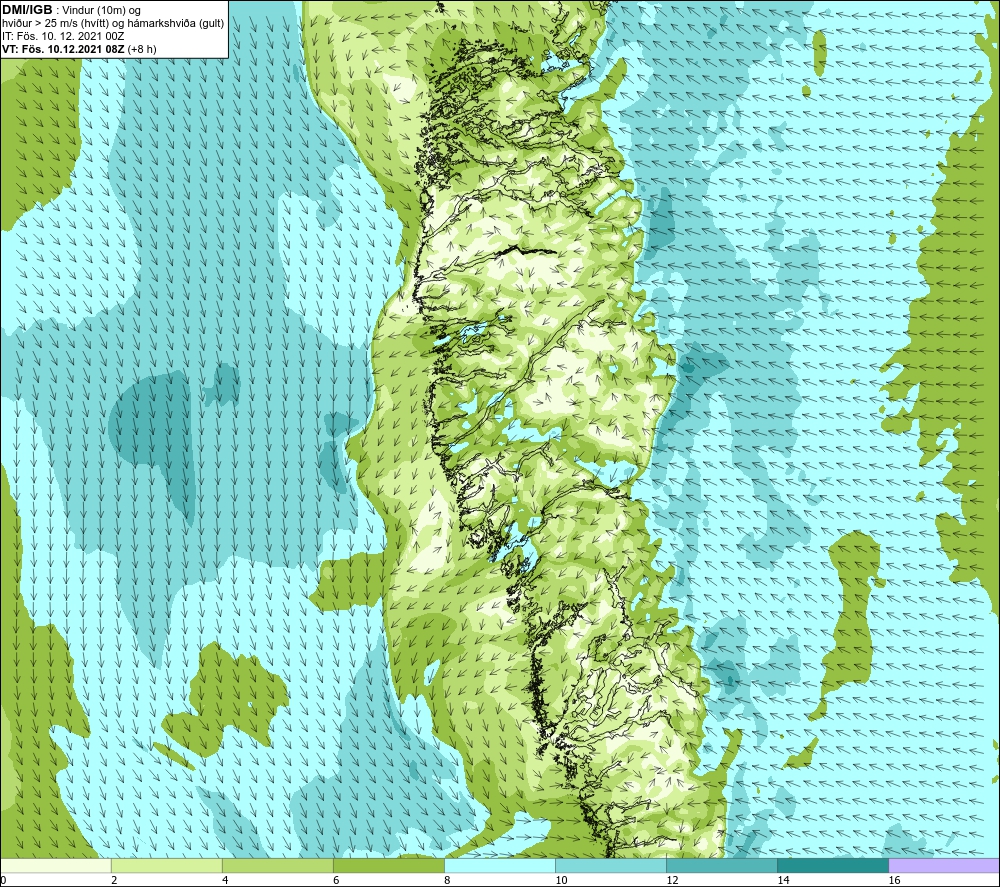Click the "DMI/IGB : Vindur (10m) og" title line
1000x887 pixels.
pyautogui.click(x=71, y=10)
